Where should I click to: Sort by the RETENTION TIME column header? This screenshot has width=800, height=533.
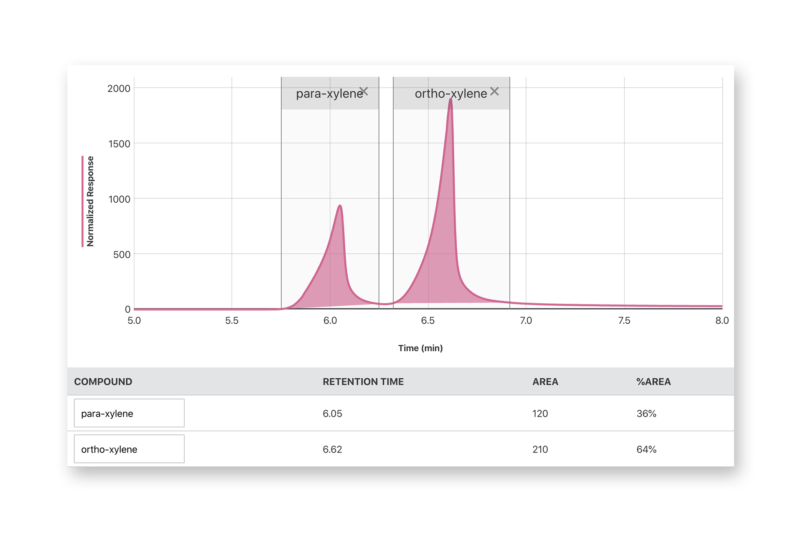click(x=363, y=382)
